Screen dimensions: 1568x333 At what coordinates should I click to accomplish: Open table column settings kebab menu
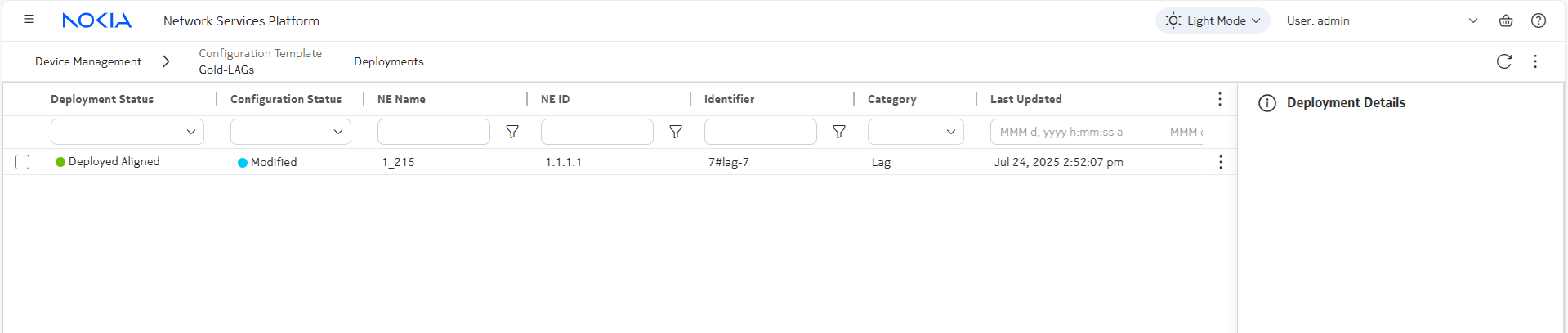(x=1219, y=99)
